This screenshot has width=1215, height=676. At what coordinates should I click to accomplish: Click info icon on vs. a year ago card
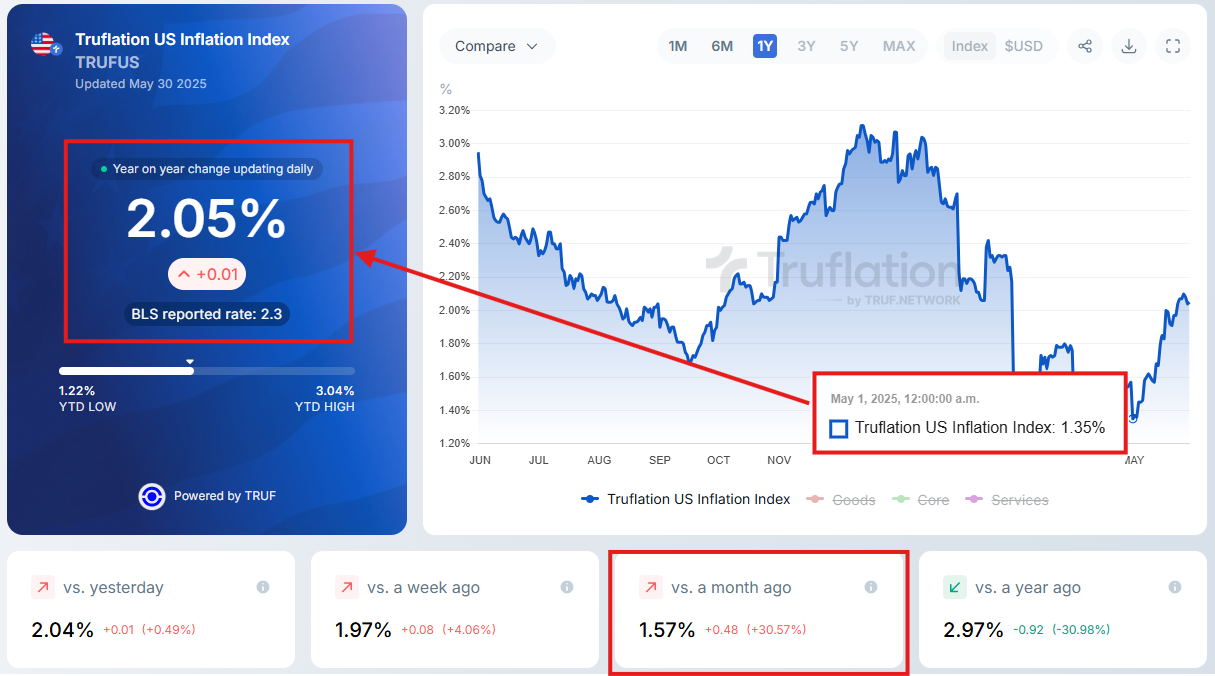coord(1175,587)
